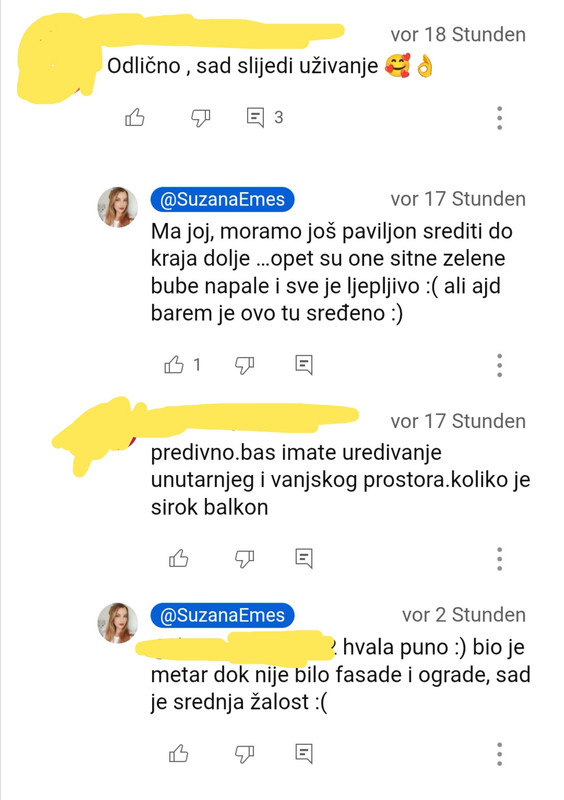Reply to the 'srednja žalost' comment

pyautogui.click(x=304, y=753)
